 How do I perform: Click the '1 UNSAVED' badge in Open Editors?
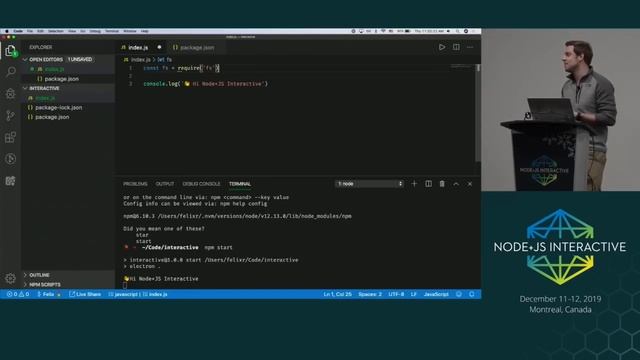pos(80,60)
